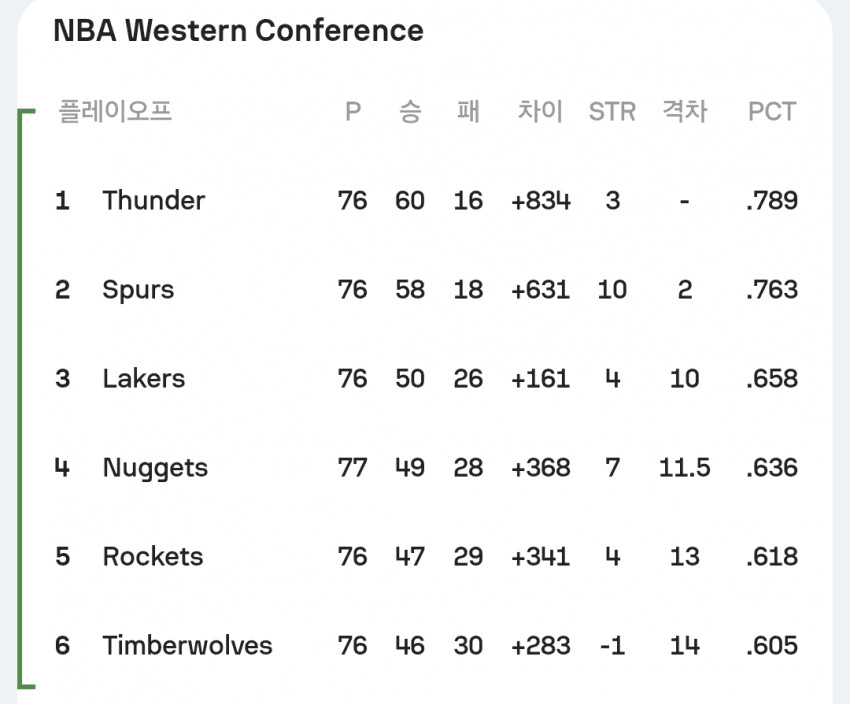850x704 pixels.
Task: Click Lakers' .658 win percentage
Action: (772, 379)
